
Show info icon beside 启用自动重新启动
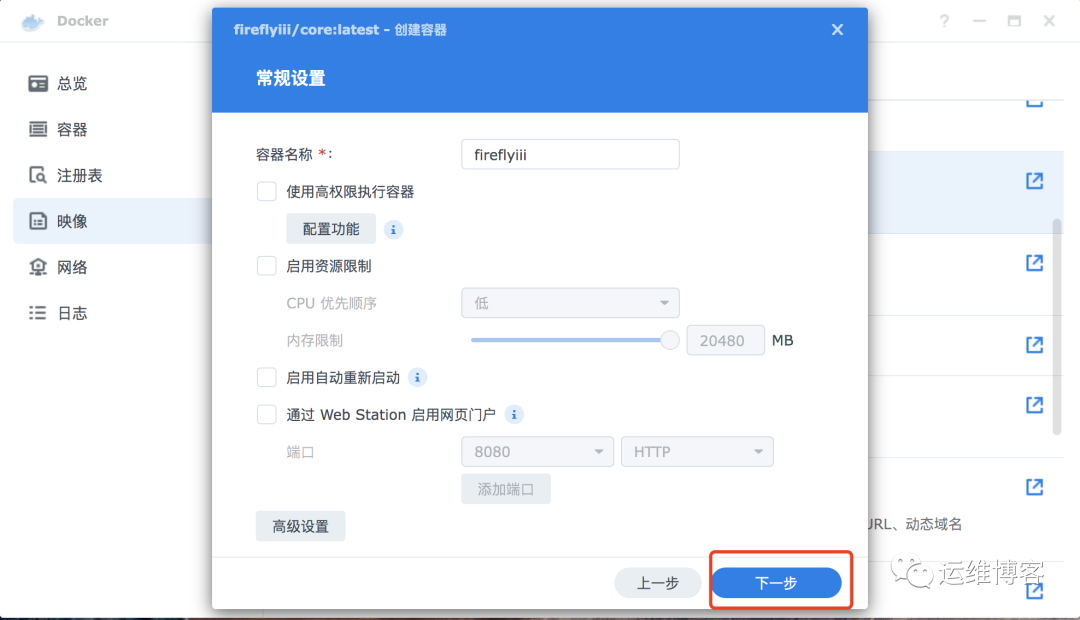417,378
